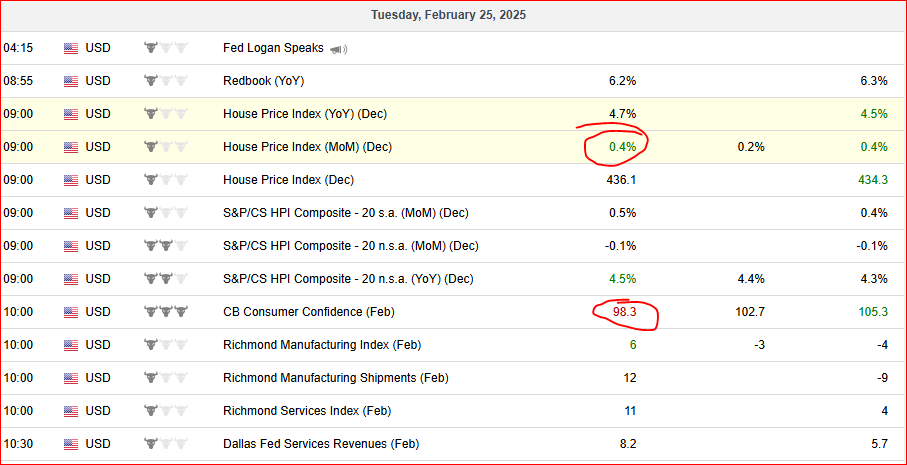Click the circled 0.4% House Price MoM actual
The image size is (907, 465).
pos(622,147)
